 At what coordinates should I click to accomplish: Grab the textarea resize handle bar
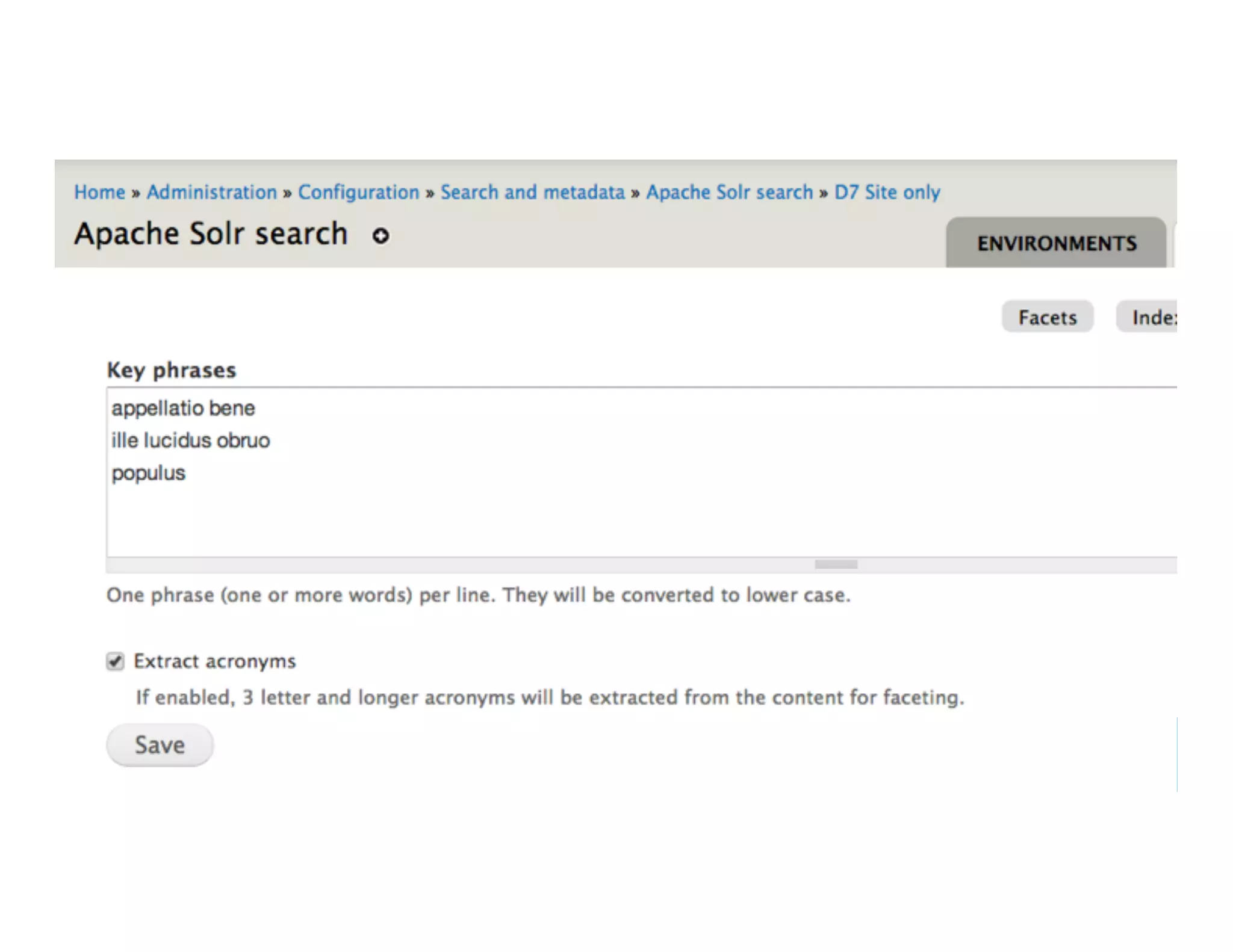[x=836, y=564]
